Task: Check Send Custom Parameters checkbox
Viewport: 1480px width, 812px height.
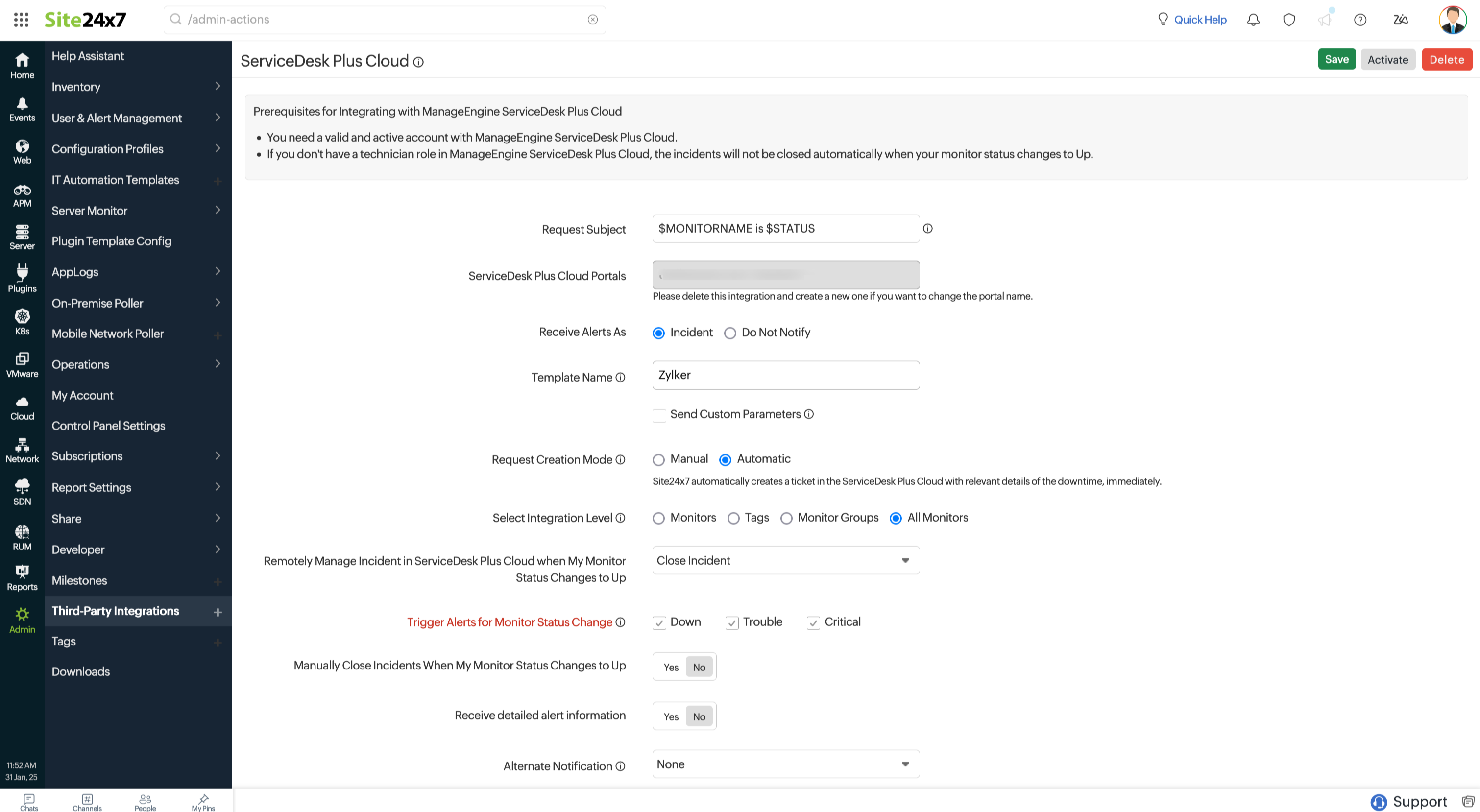Action: pos(659,415)
